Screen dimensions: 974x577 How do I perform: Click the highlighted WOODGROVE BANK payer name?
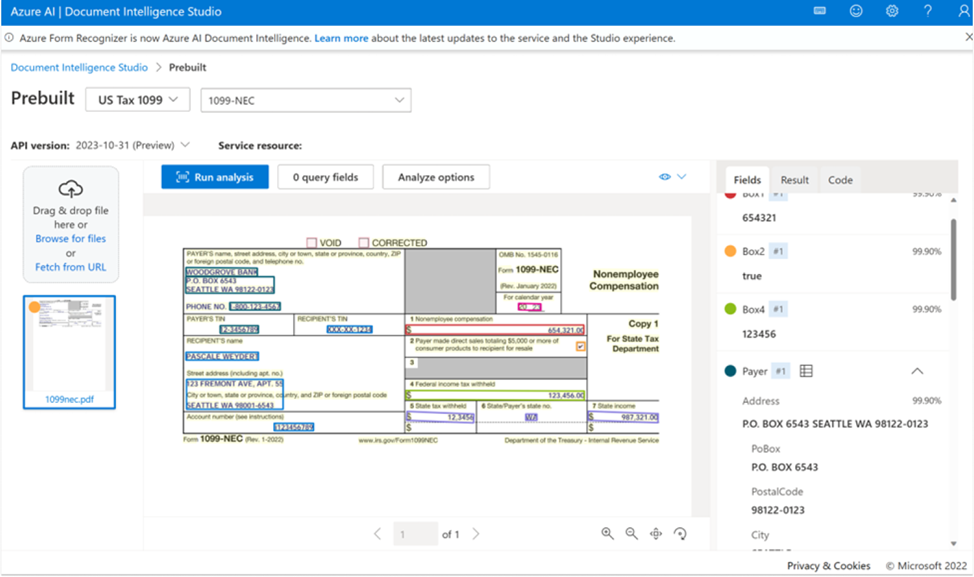click(221, 272)
